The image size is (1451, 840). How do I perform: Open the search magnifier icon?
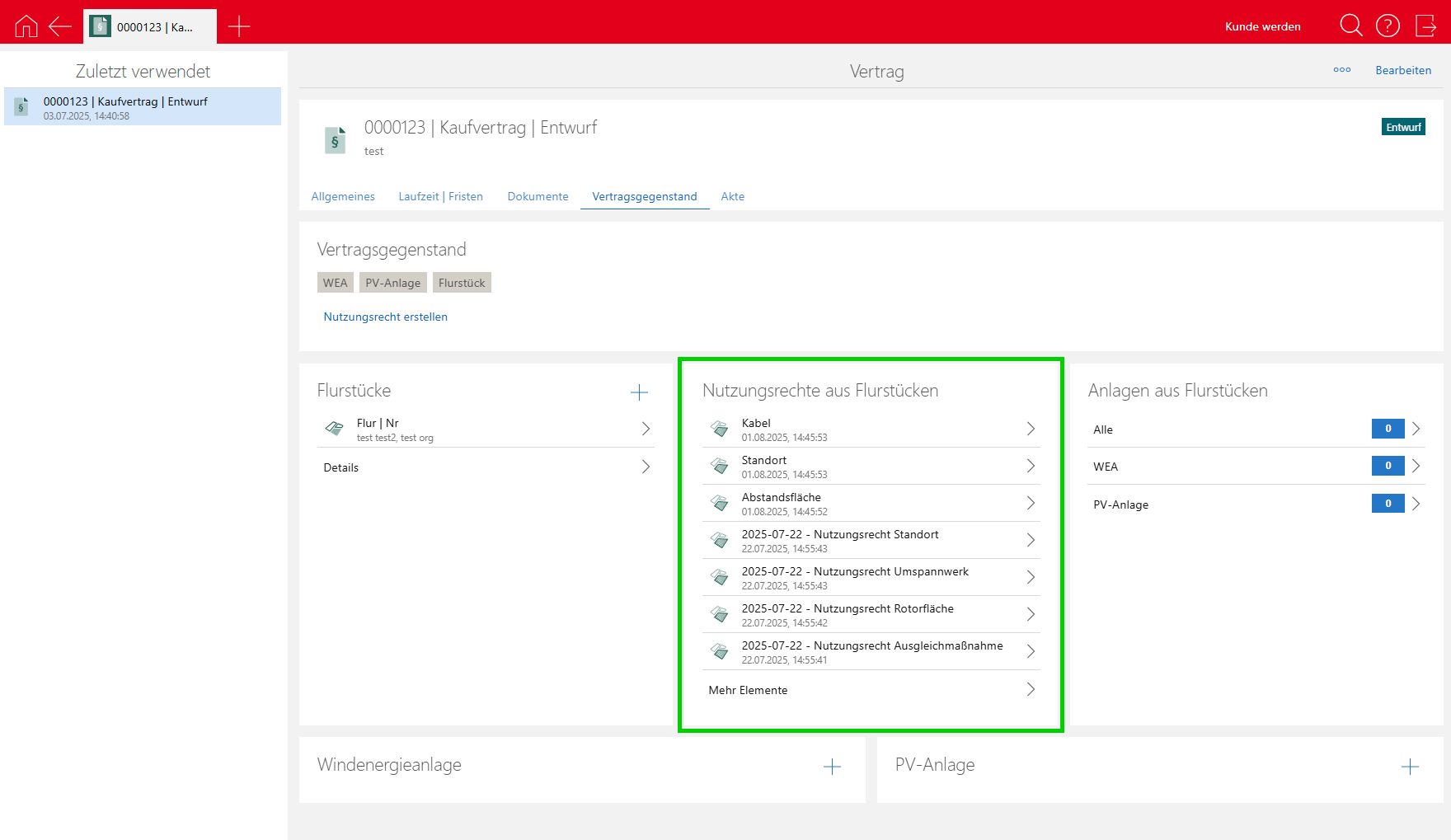coord(1350,26)
